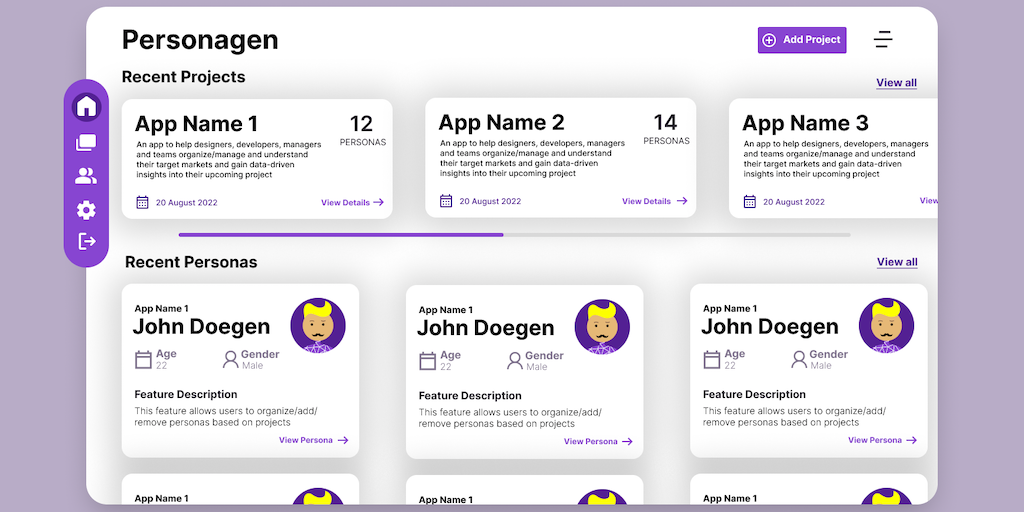Click the calendar icon on App Name 2 card
1024x512 pixels.
click(x=446, y=201)
